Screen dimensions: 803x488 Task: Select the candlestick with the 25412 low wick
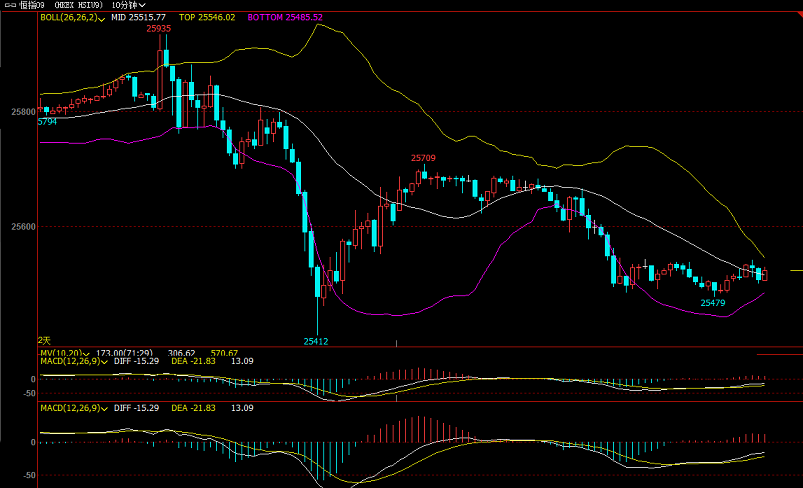tap(318, 299)
